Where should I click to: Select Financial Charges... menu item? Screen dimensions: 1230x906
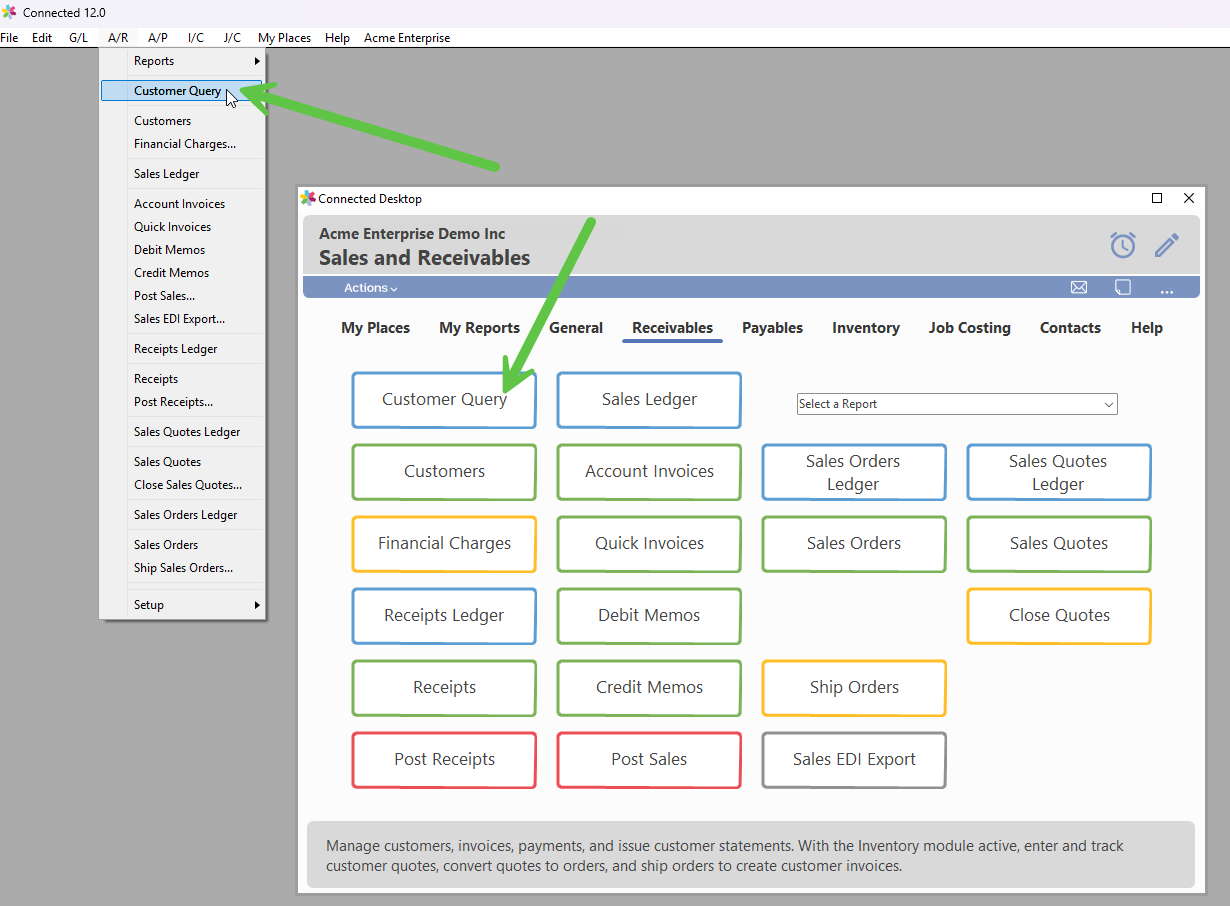pyautogui.click(x=183, y=144)
